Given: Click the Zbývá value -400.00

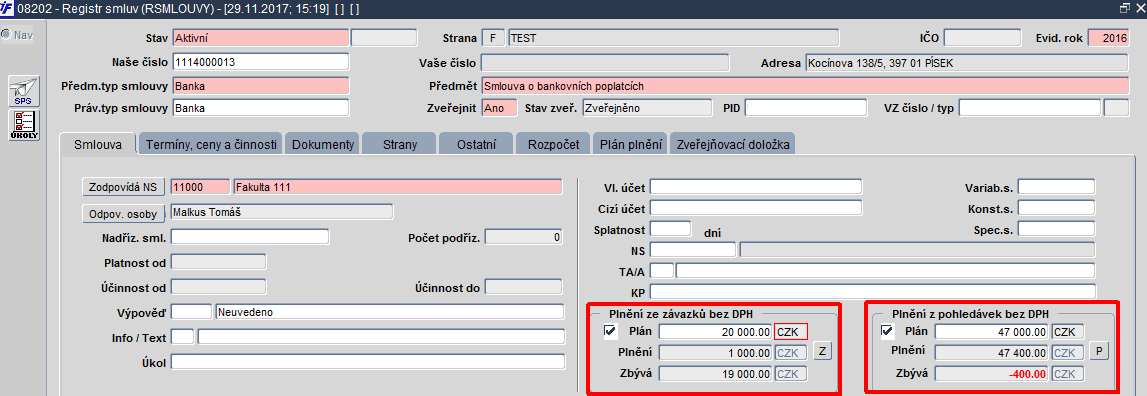Looking at the screenshot, I should 991,373.
